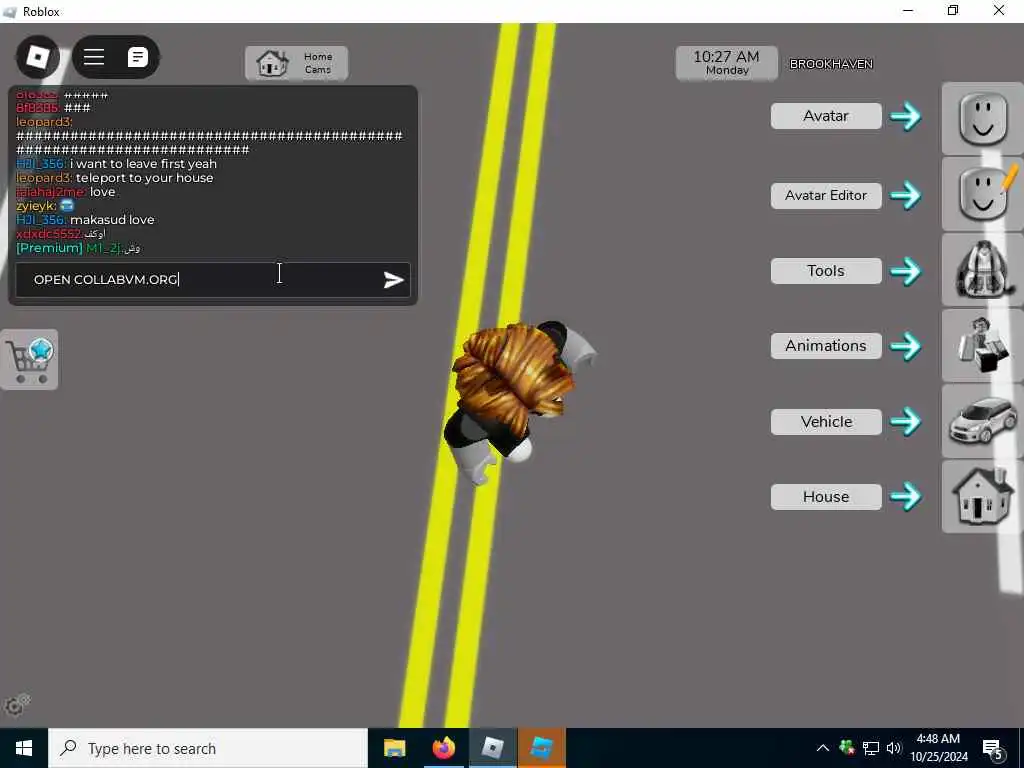Click the gear settings icon bottom left

(x=16, y=705)
